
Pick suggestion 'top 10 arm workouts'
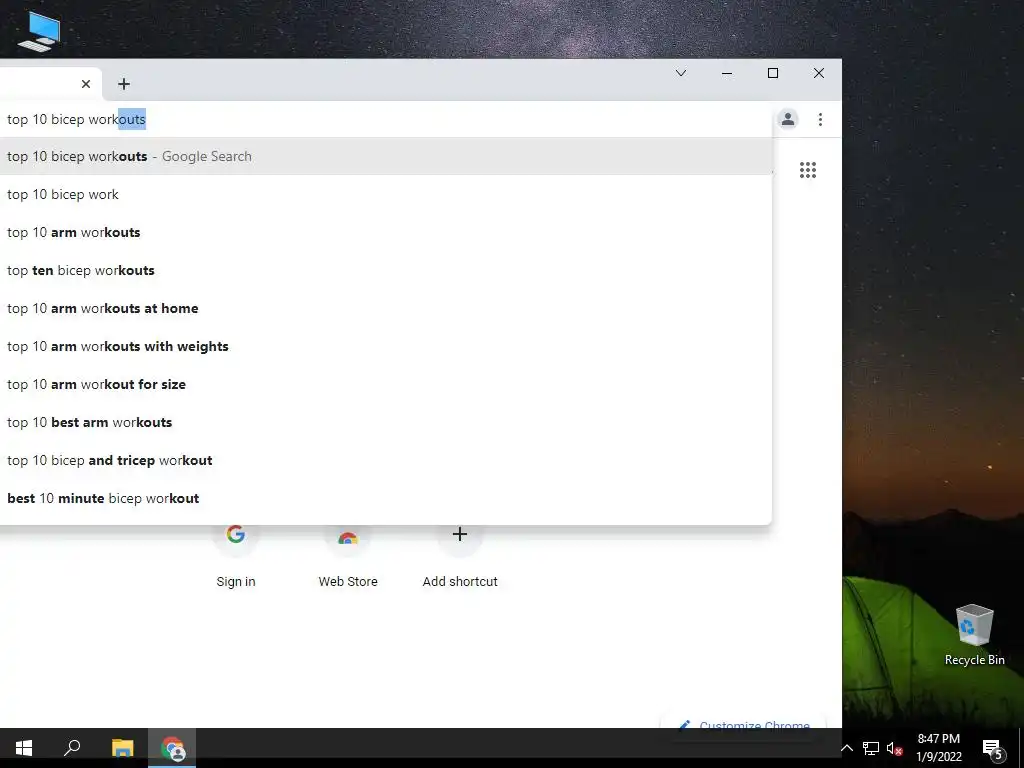click(385, 232)
